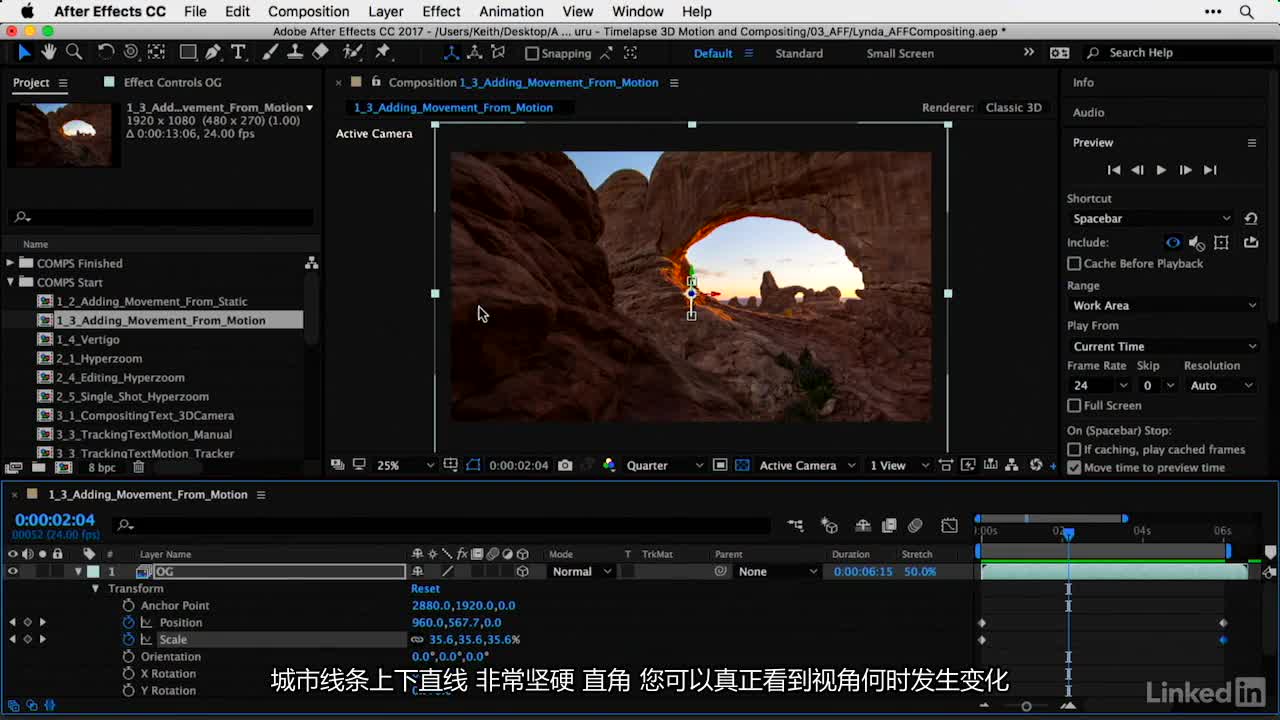Enable Cache Before Playback checkbox
This screenshot has width=1280, height=720.
pyautogui.click(x=1074, y=263)
